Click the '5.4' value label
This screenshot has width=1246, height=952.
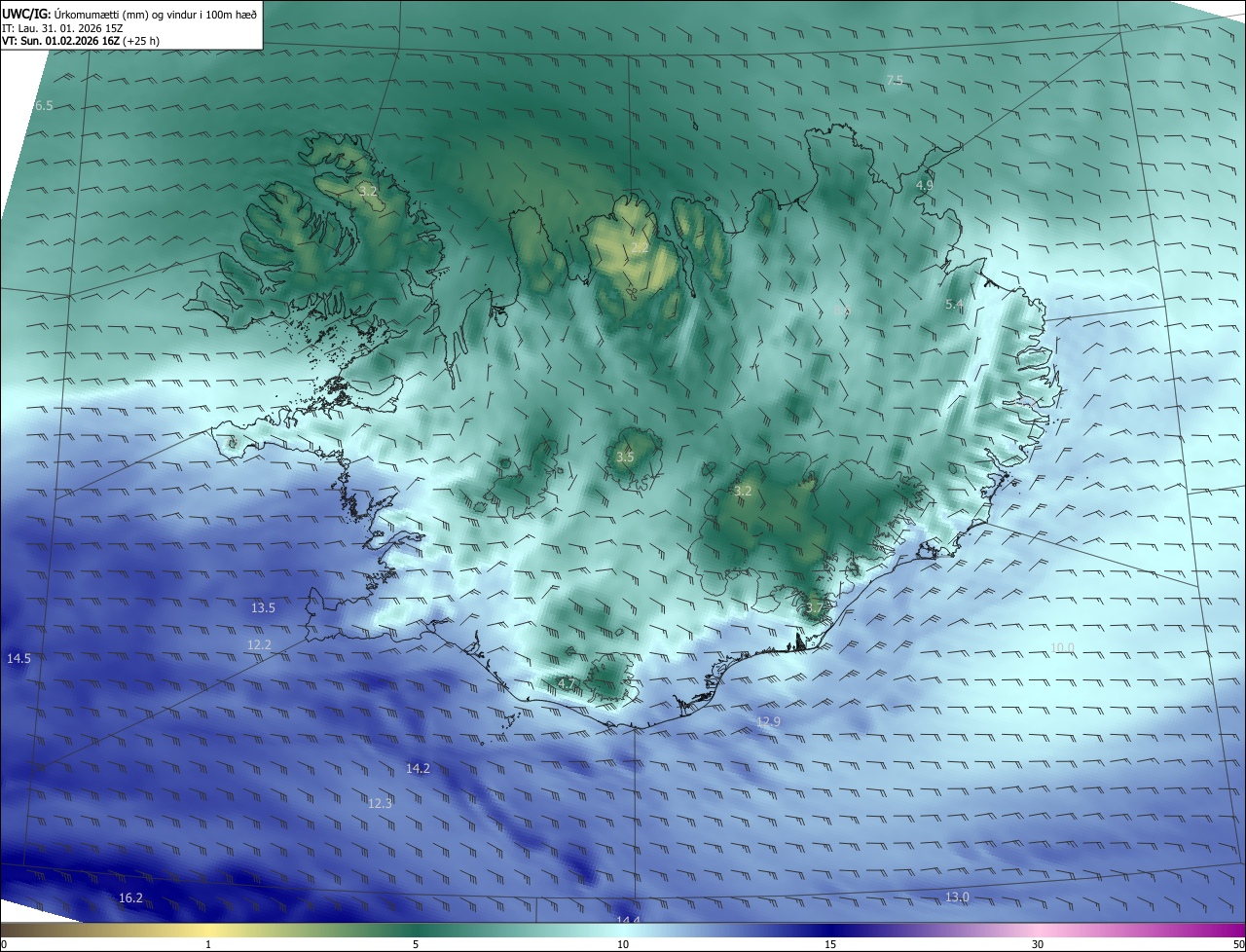[954, 305]
